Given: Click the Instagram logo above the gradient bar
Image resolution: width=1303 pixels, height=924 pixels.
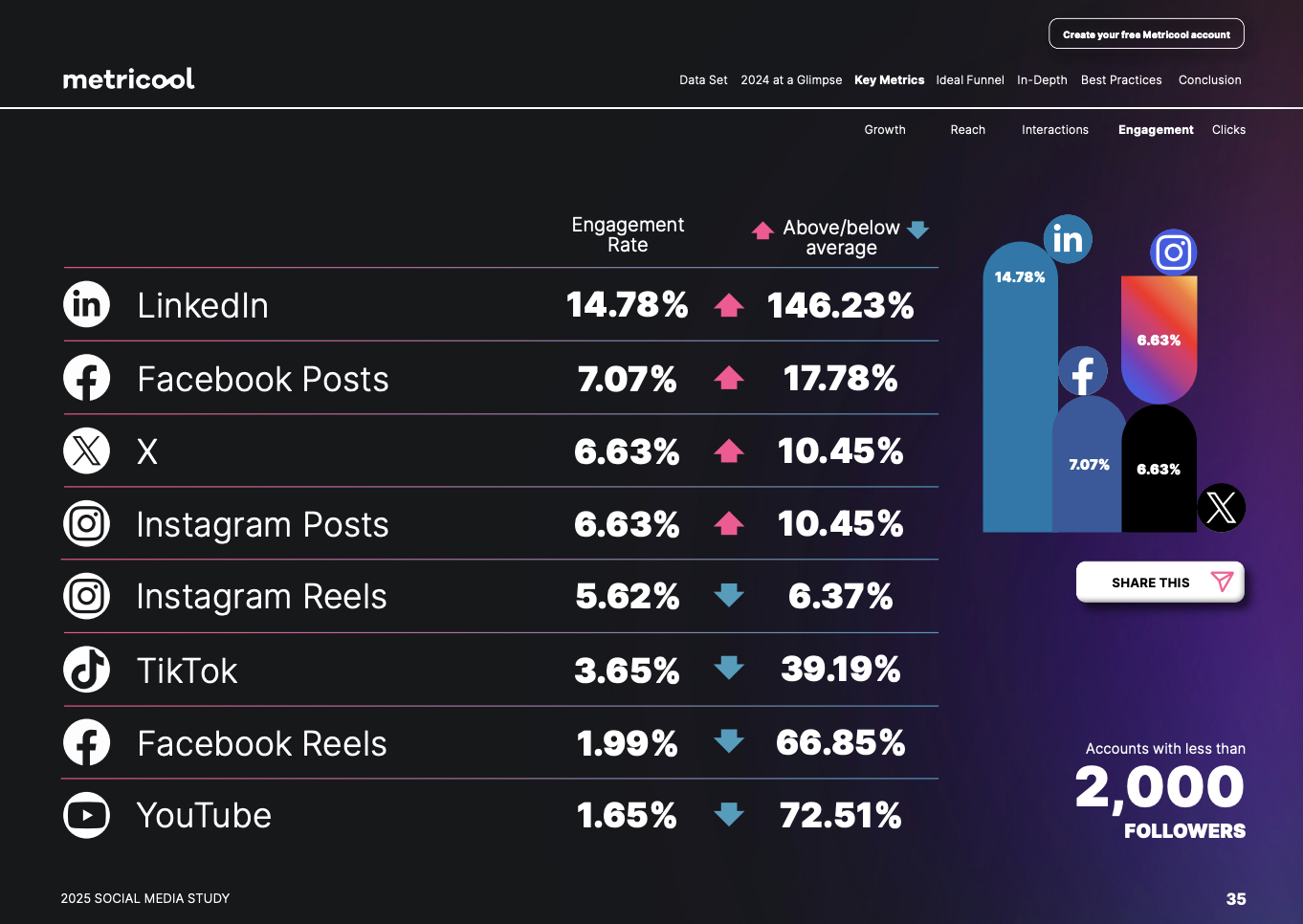Looking at the screenshot, I should [x=1173, y=253].
